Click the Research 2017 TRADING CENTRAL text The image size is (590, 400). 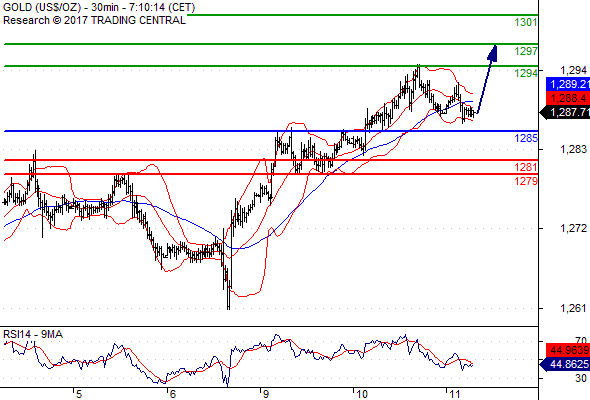click(x=94, y=20)
